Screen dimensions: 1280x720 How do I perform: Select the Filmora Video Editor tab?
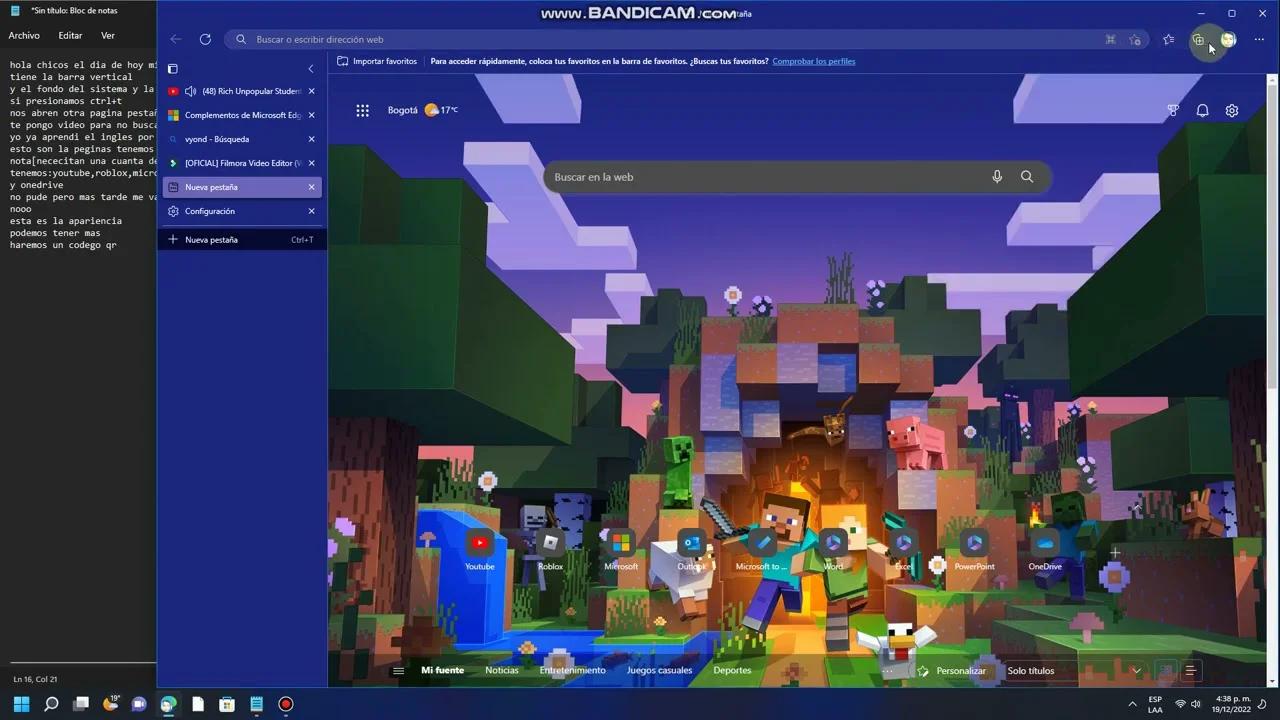click(242, 163)
